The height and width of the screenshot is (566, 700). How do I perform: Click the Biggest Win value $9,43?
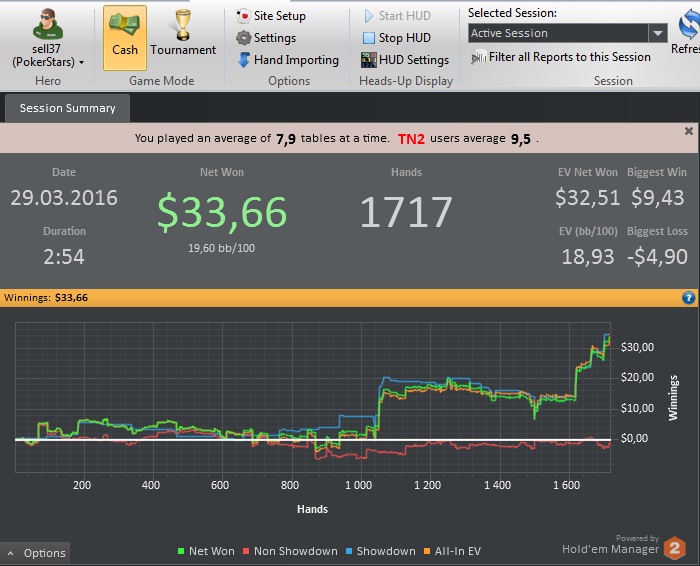pos(658,198)
